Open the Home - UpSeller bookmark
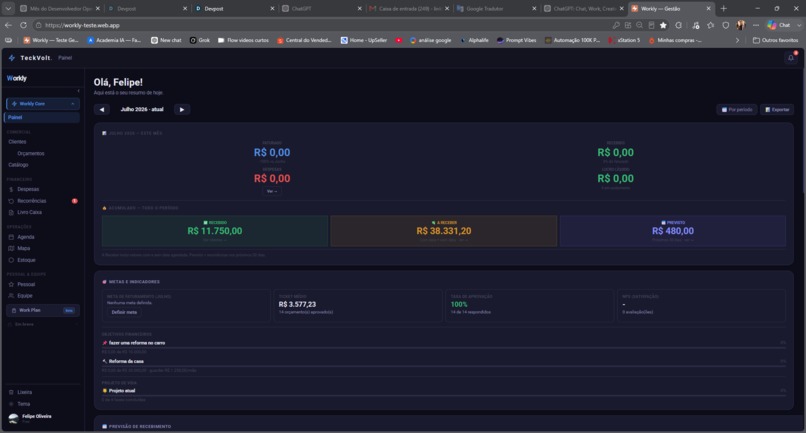The image size is (806, 433). point(363,40)
